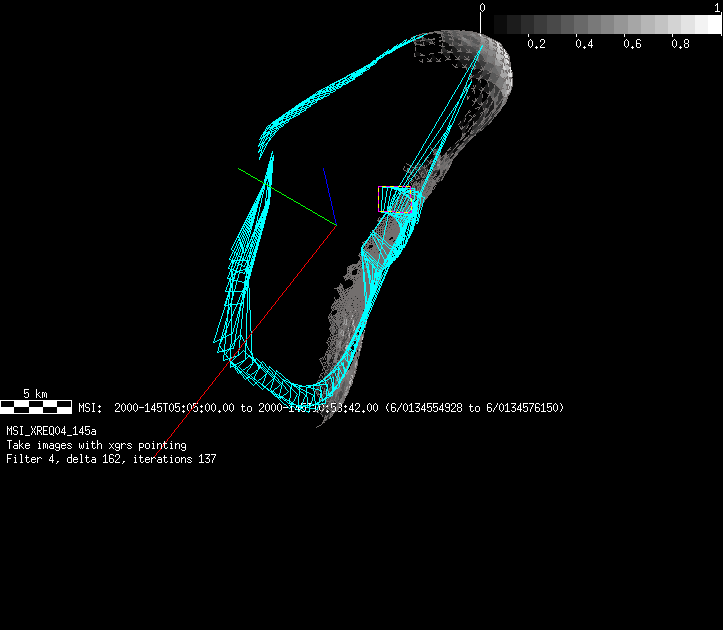Image resolution: width=723 pixels, height=630 pixels.
Task: Click the '(6/0134554928 to 6/0134576150)' clock text
Action: coord(474,408)
